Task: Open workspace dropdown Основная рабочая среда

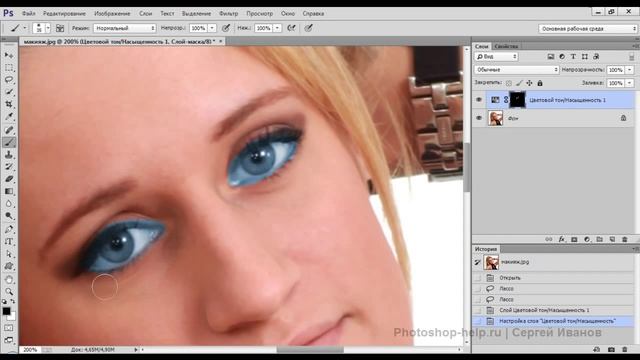Action: 587,29
